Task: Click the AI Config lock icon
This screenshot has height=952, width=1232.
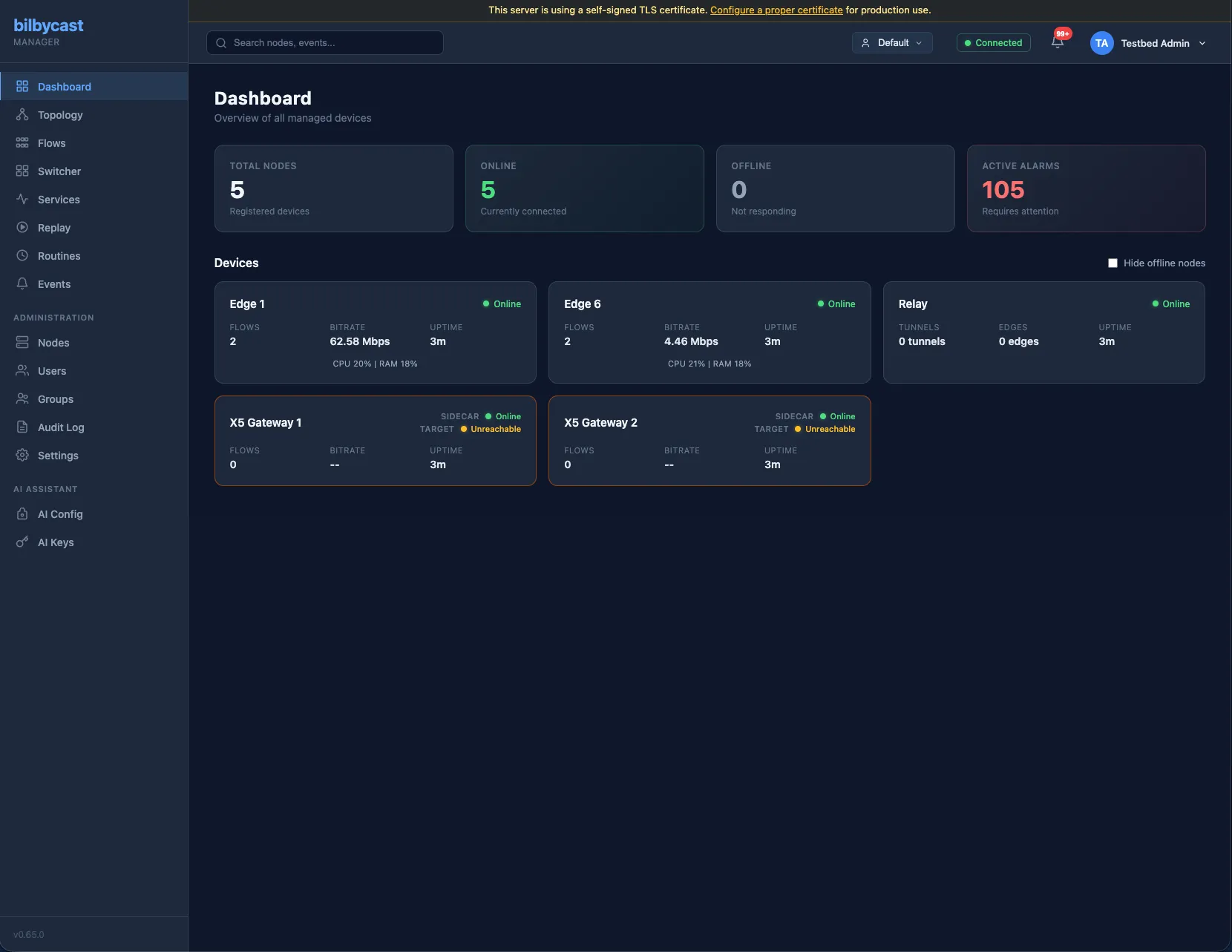Action: coord(22,513)
